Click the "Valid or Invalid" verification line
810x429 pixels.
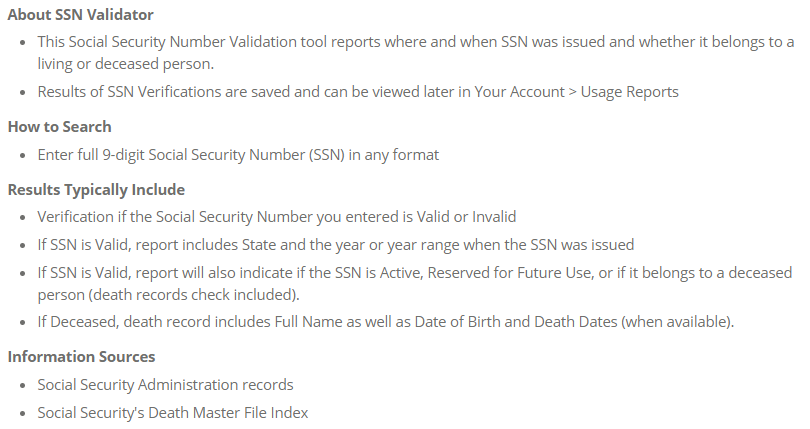pos(276,217)
